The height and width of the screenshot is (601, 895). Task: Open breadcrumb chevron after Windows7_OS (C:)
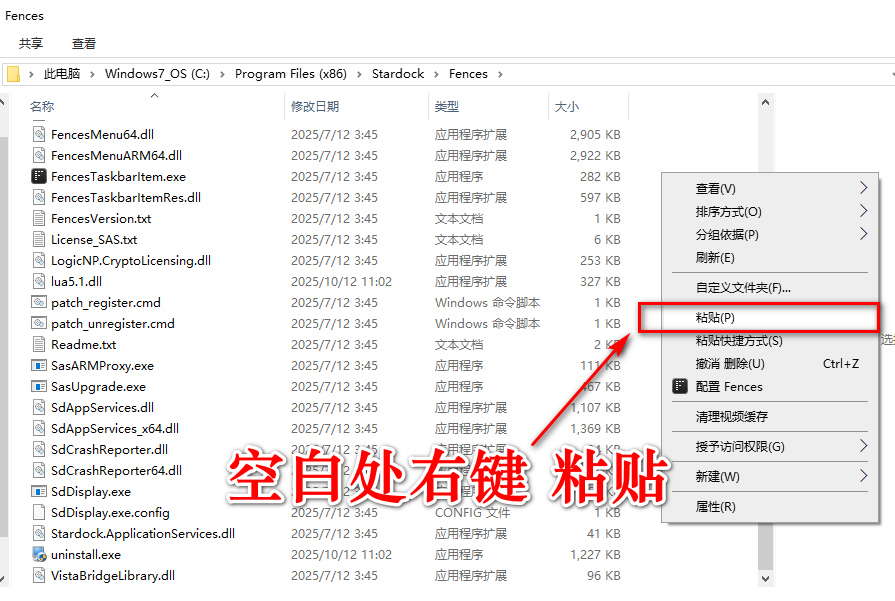coord(222,74)
